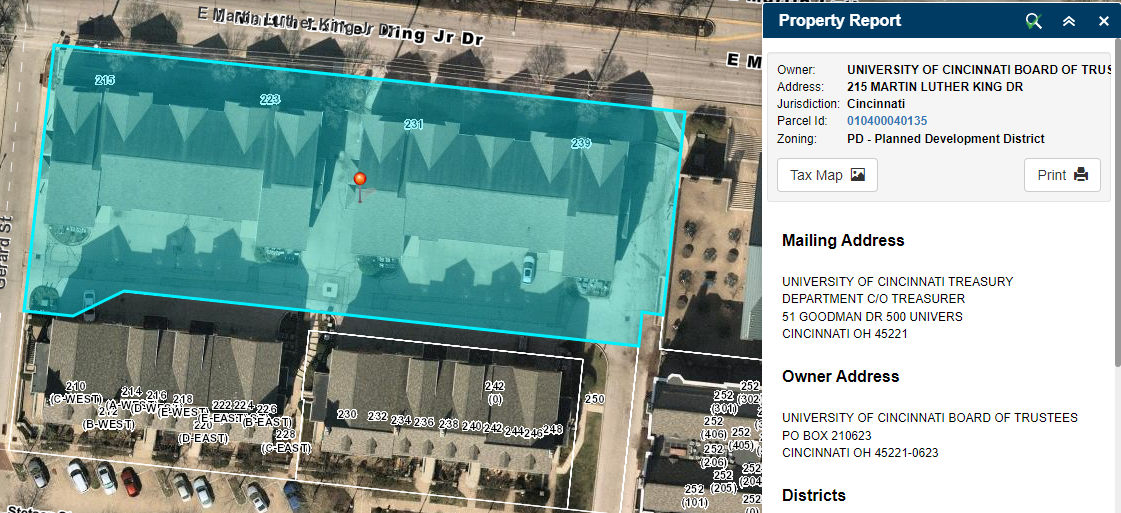Select address label 215 on the map
This screenshot has height=513, width=1121.
(x=105, y=80)
